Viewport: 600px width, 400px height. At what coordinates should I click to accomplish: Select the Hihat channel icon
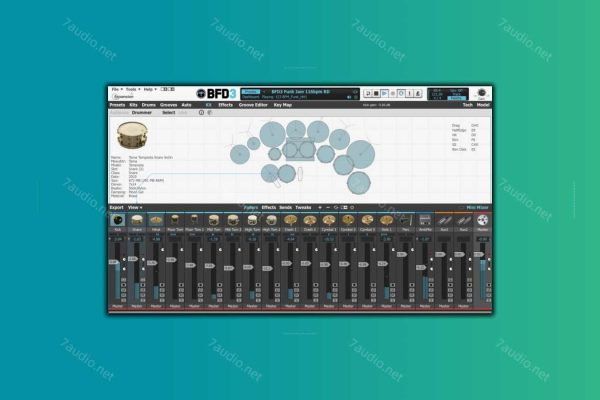[156, 220]
